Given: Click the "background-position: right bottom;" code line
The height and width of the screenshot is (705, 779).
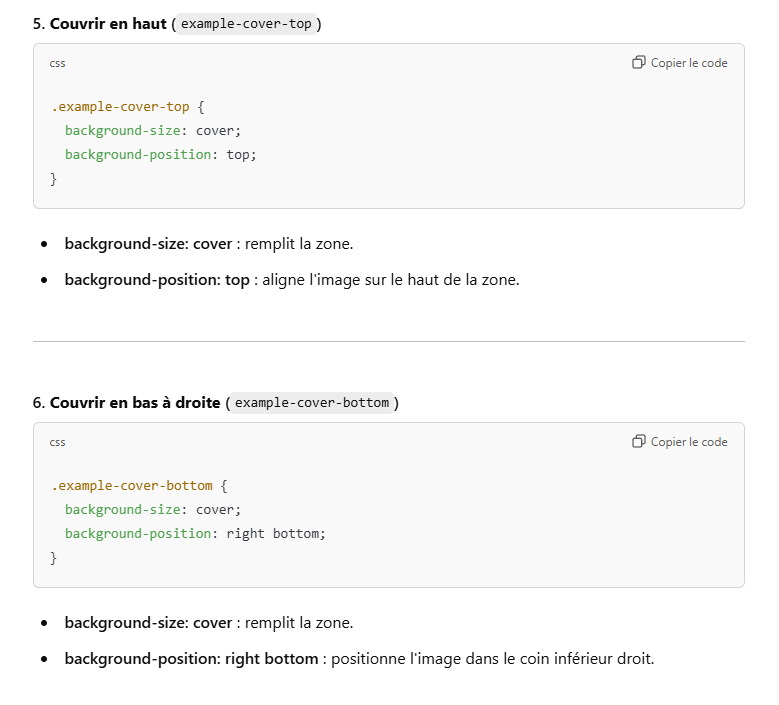Looking at the screenshot, I should tap(196, 534).
